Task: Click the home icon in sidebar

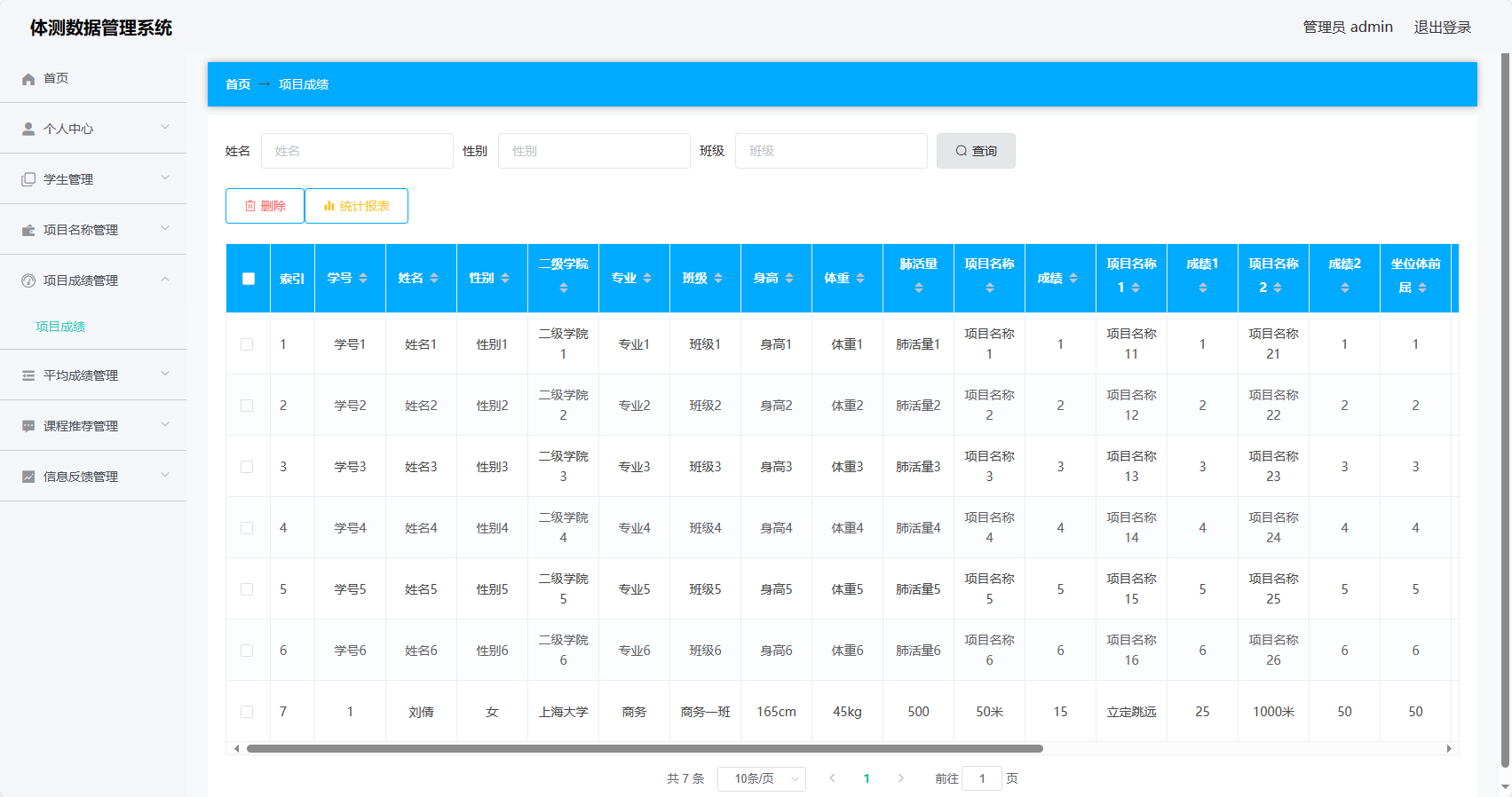Action: coord(28,79)
